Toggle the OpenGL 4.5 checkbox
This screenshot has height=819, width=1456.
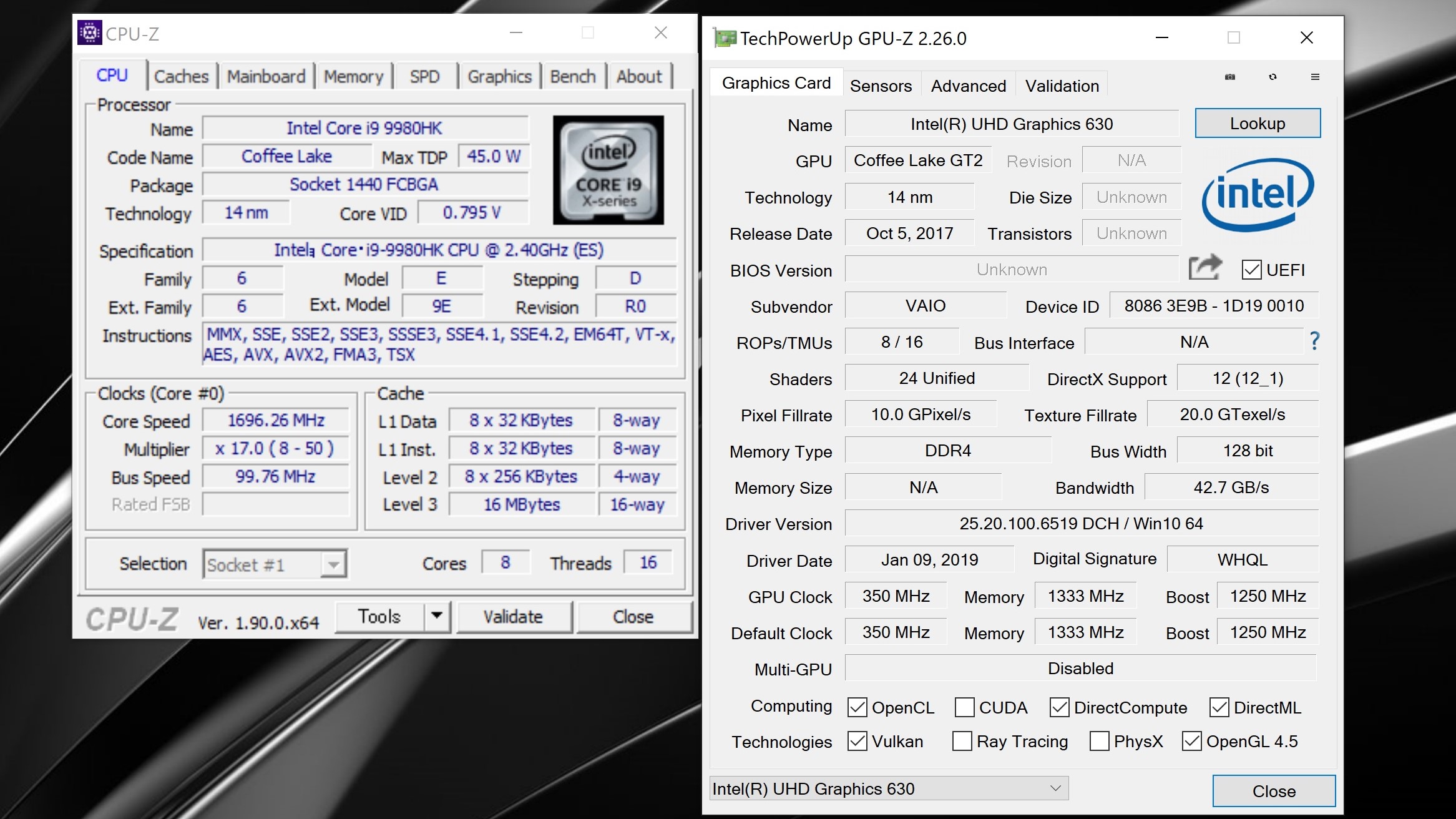(x=1191, y=741)
